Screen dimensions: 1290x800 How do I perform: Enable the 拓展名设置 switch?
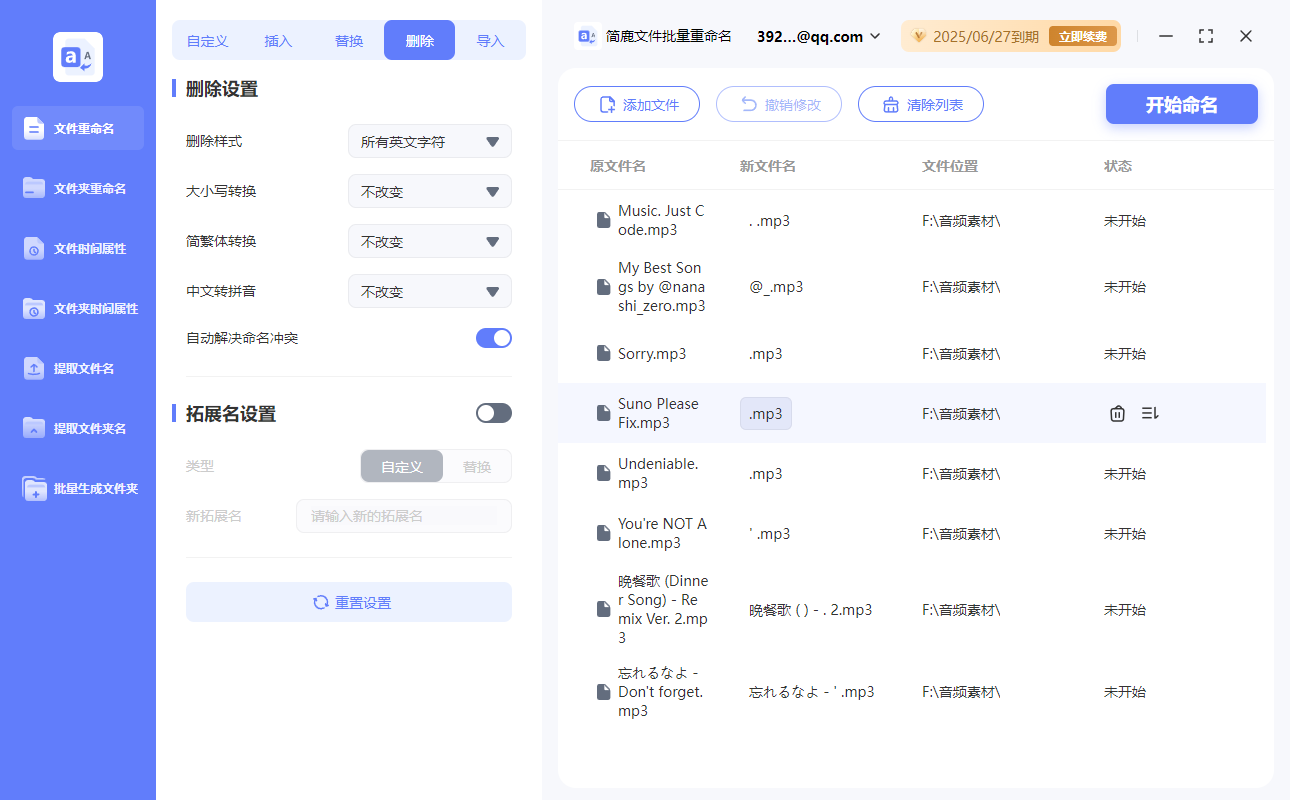[493, 412]
